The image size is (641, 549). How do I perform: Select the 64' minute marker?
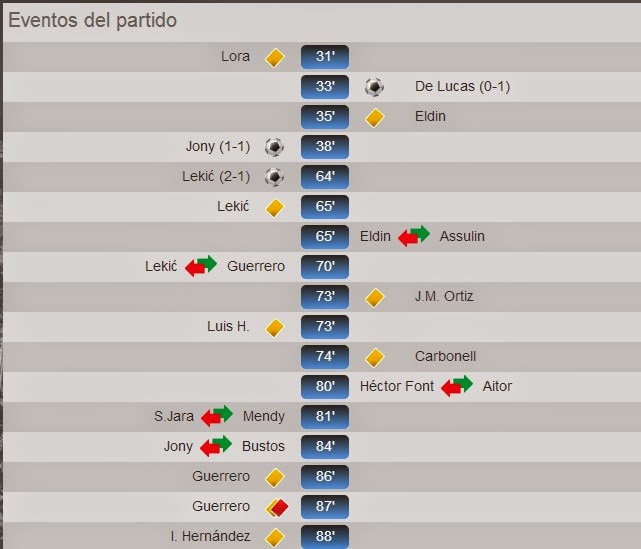324,177
